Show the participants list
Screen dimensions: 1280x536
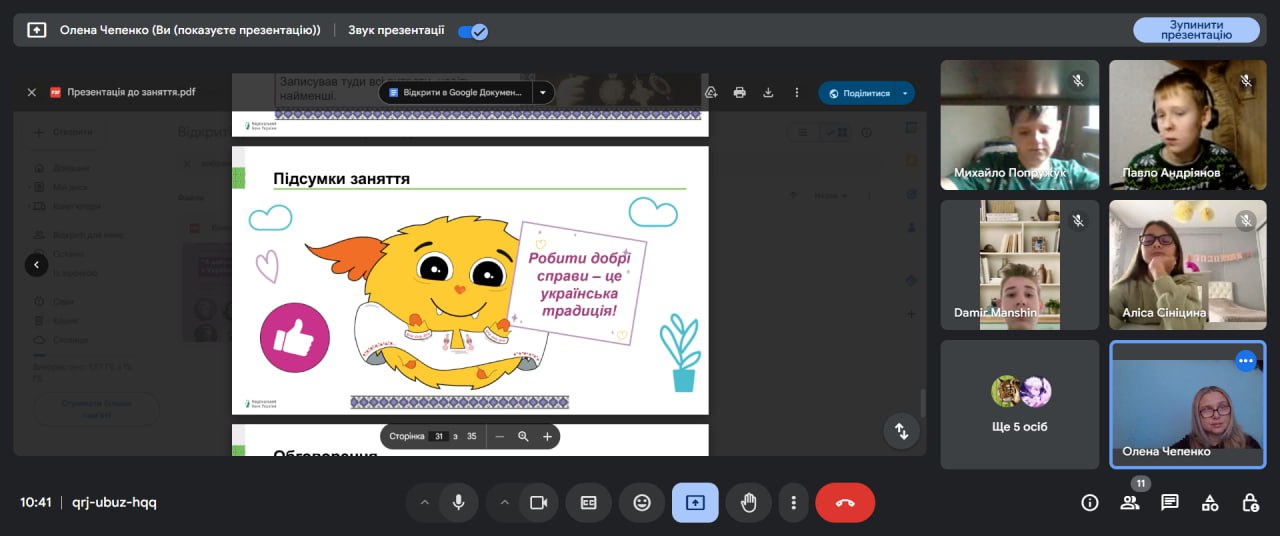click(1130, 503)
